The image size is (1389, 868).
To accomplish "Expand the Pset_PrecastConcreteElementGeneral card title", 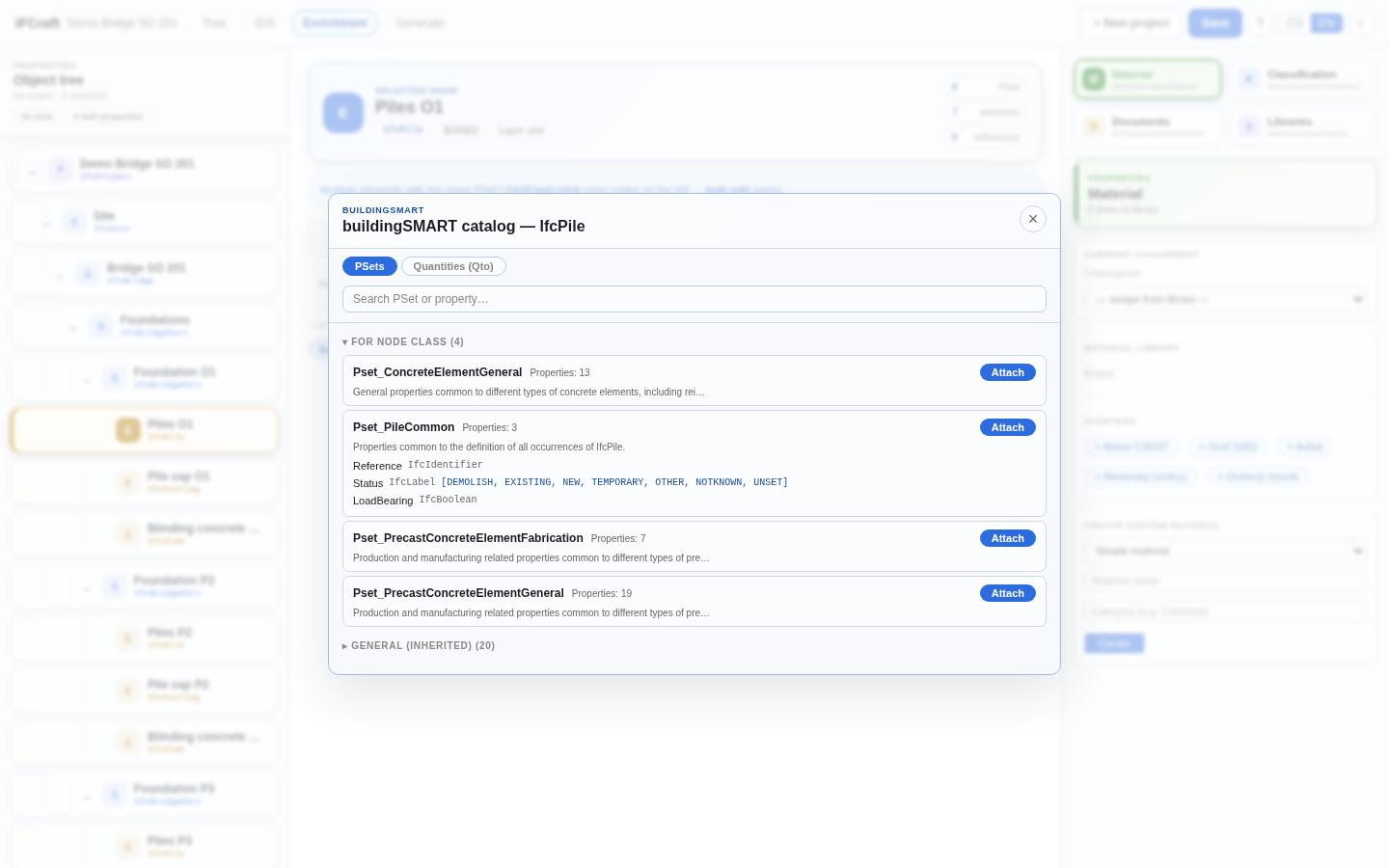I will (458, 593).
